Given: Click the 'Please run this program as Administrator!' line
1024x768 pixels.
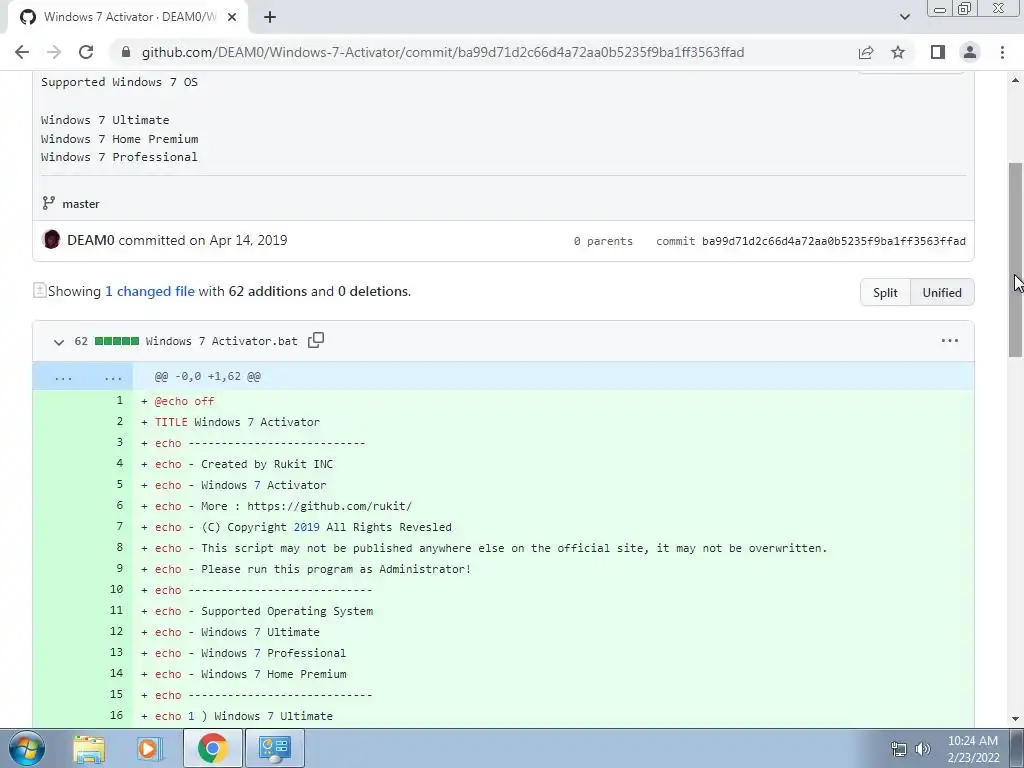Looking at the screenshot, I should coord(336,569).
